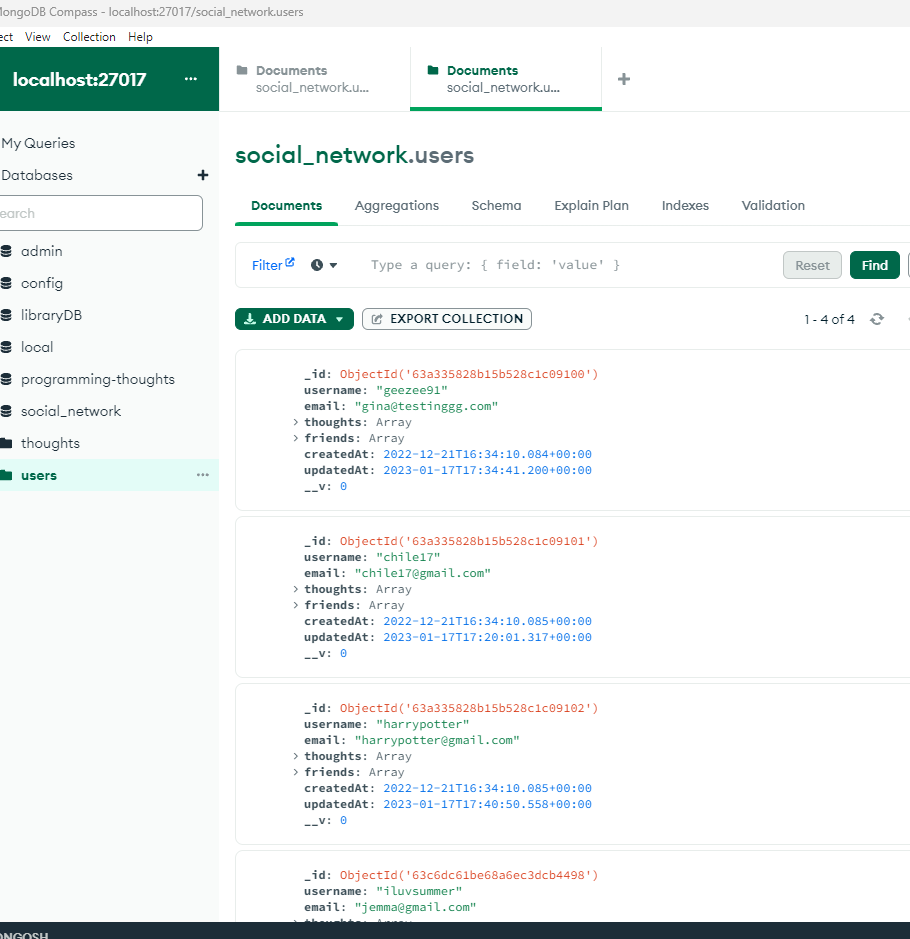This screenshot has width=910, height=939.
Task: Click the libraryDB database icon
Action: (6, 315)
